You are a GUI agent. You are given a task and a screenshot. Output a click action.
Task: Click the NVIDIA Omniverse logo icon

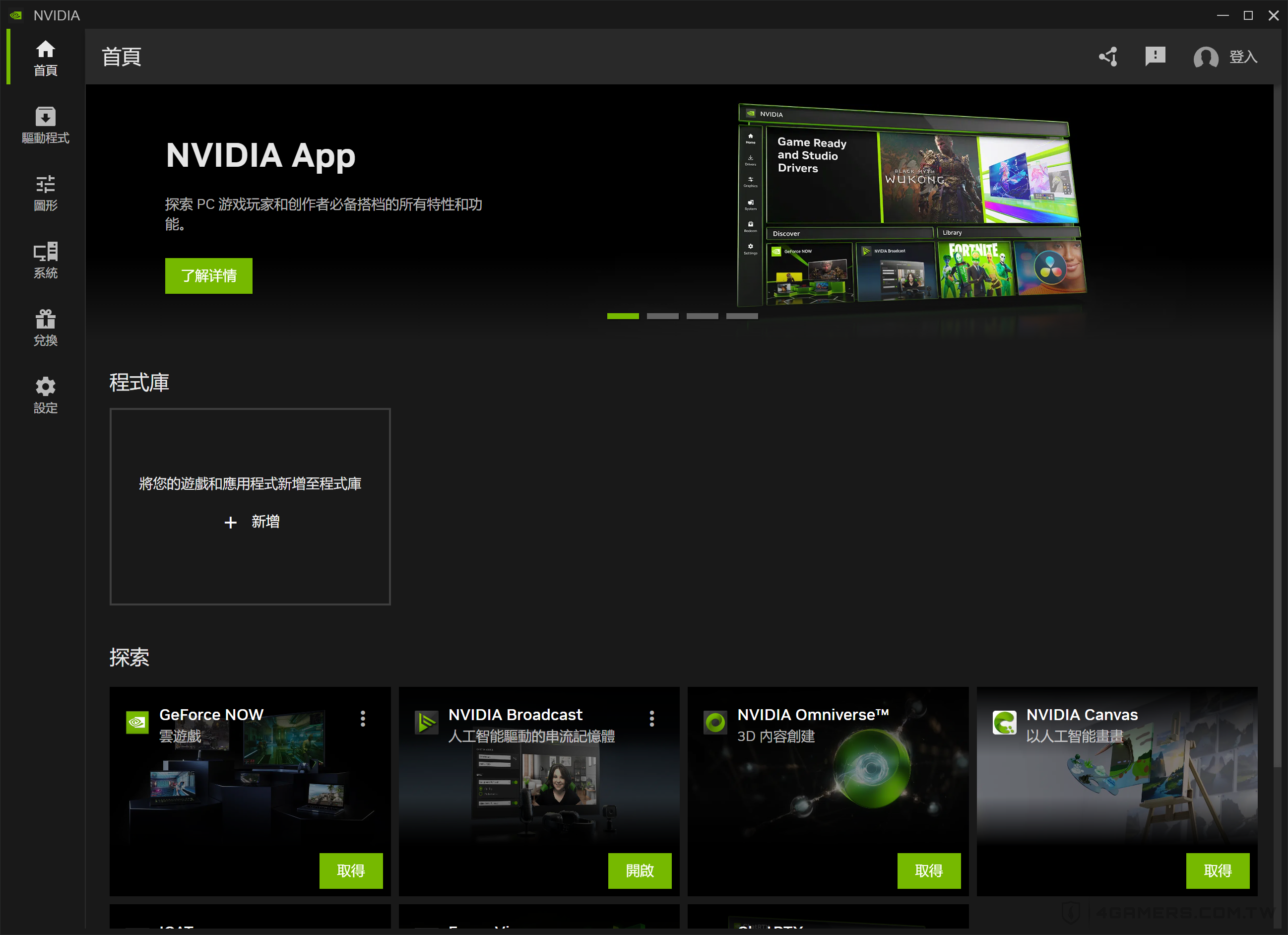[x=715, y=722]
